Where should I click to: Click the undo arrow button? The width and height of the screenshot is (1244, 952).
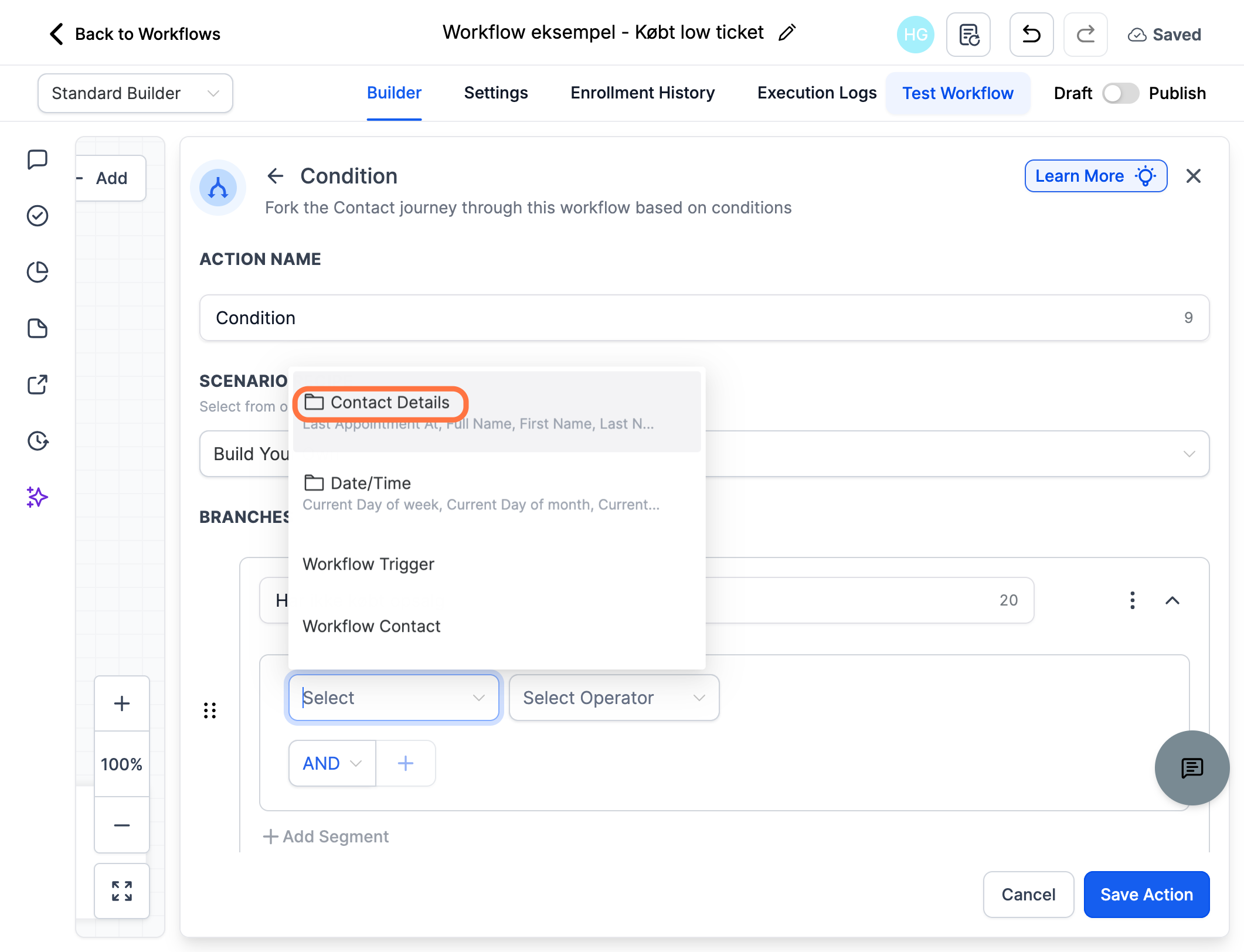(x=1032, y=35)
